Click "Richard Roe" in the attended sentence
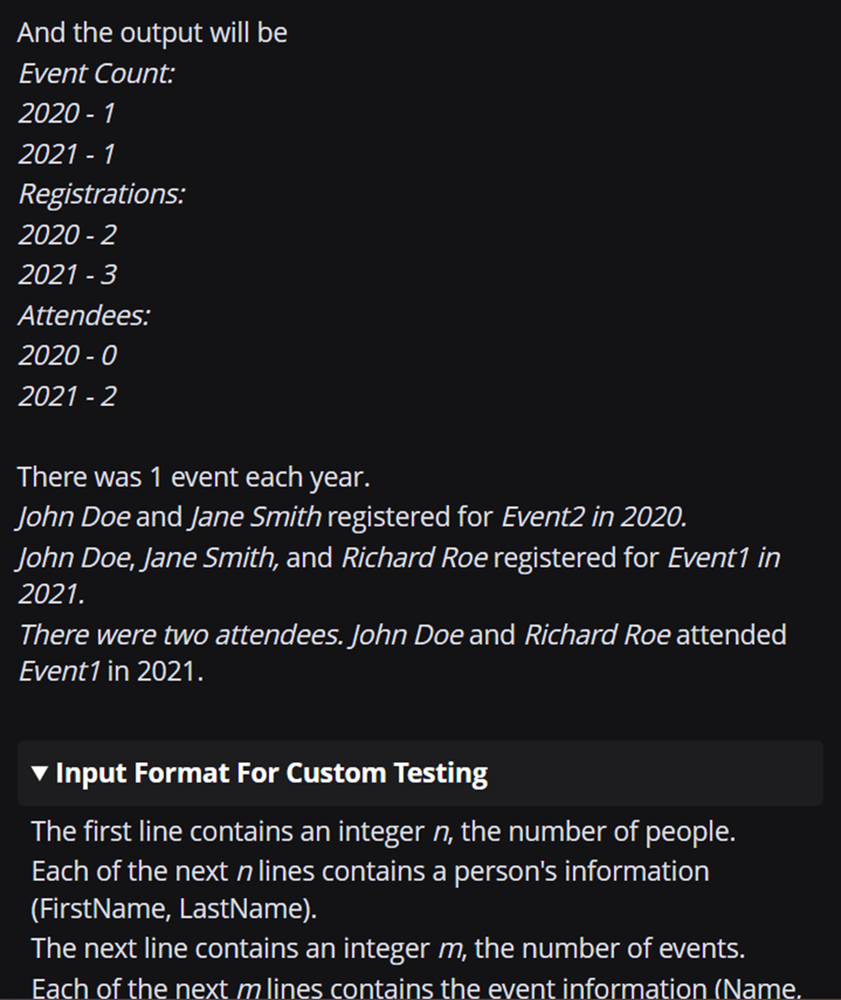 [x=597, y=635]
